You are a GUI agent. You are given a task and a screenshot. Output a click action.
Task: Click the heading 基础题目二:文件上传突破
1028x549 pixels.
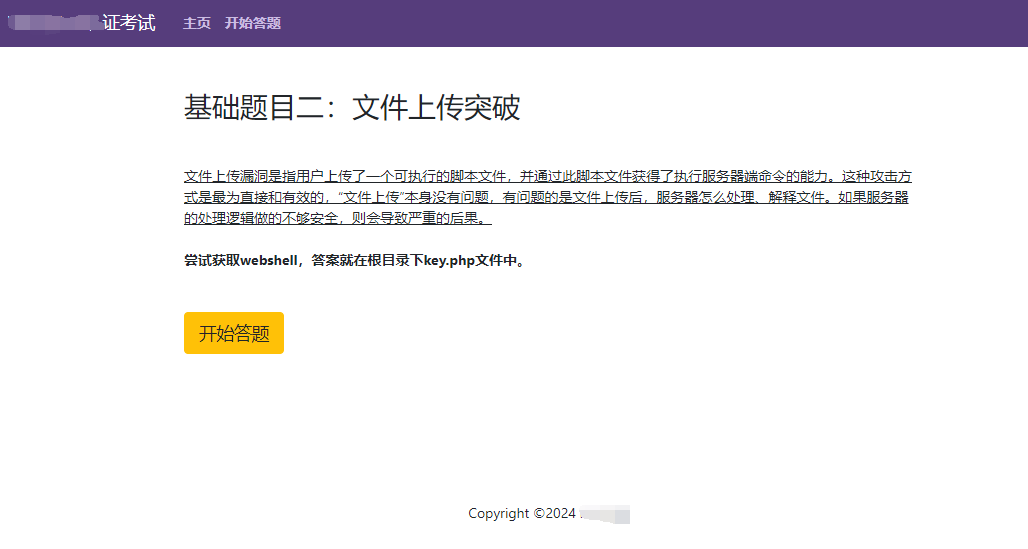coord(352,107)
